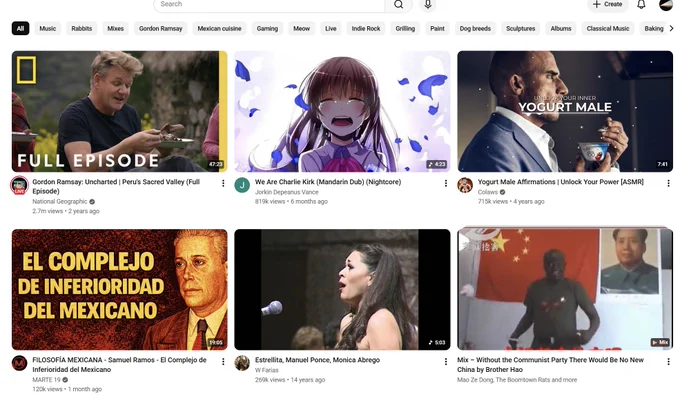Screen dimensions: 680x403
Task: Click the W Farias channel avatar
Action: pyautogui.click(x=242, y=363)
